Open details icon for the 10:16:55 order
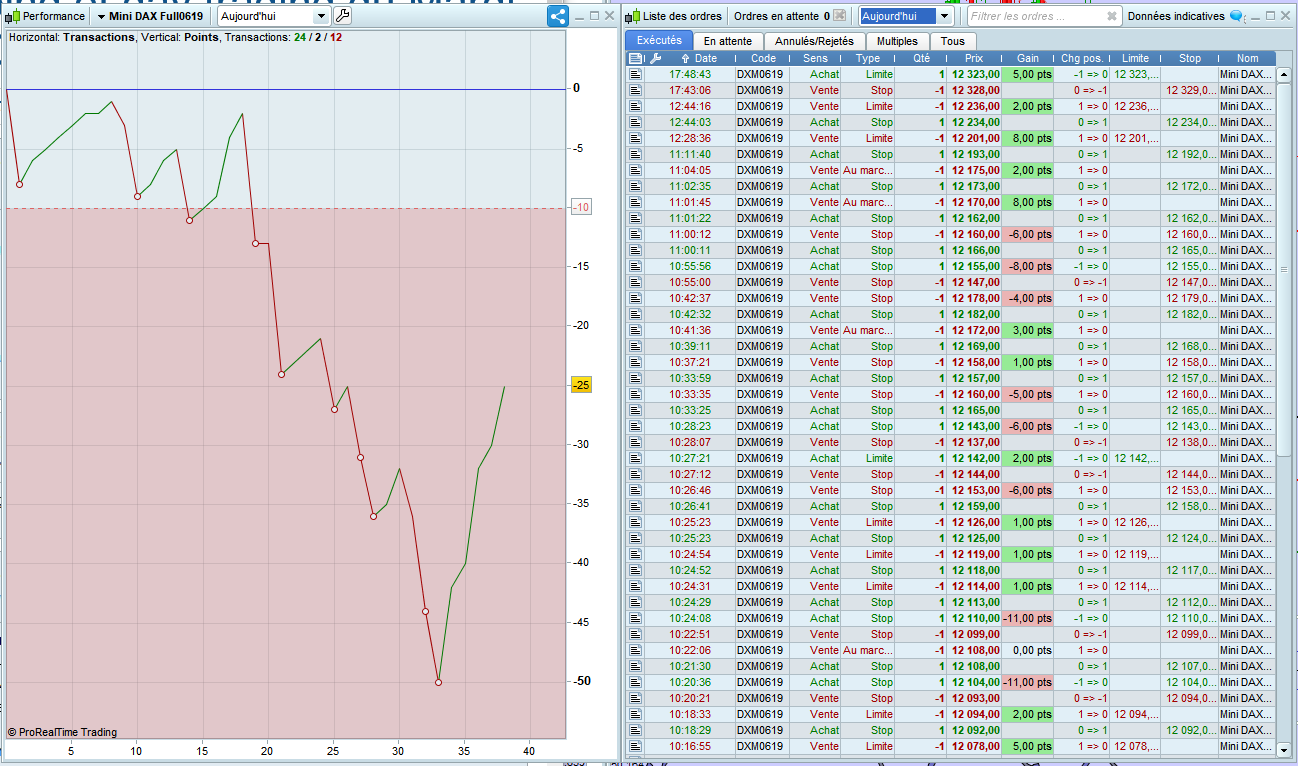1298x766 pixels. pos(635,746)
